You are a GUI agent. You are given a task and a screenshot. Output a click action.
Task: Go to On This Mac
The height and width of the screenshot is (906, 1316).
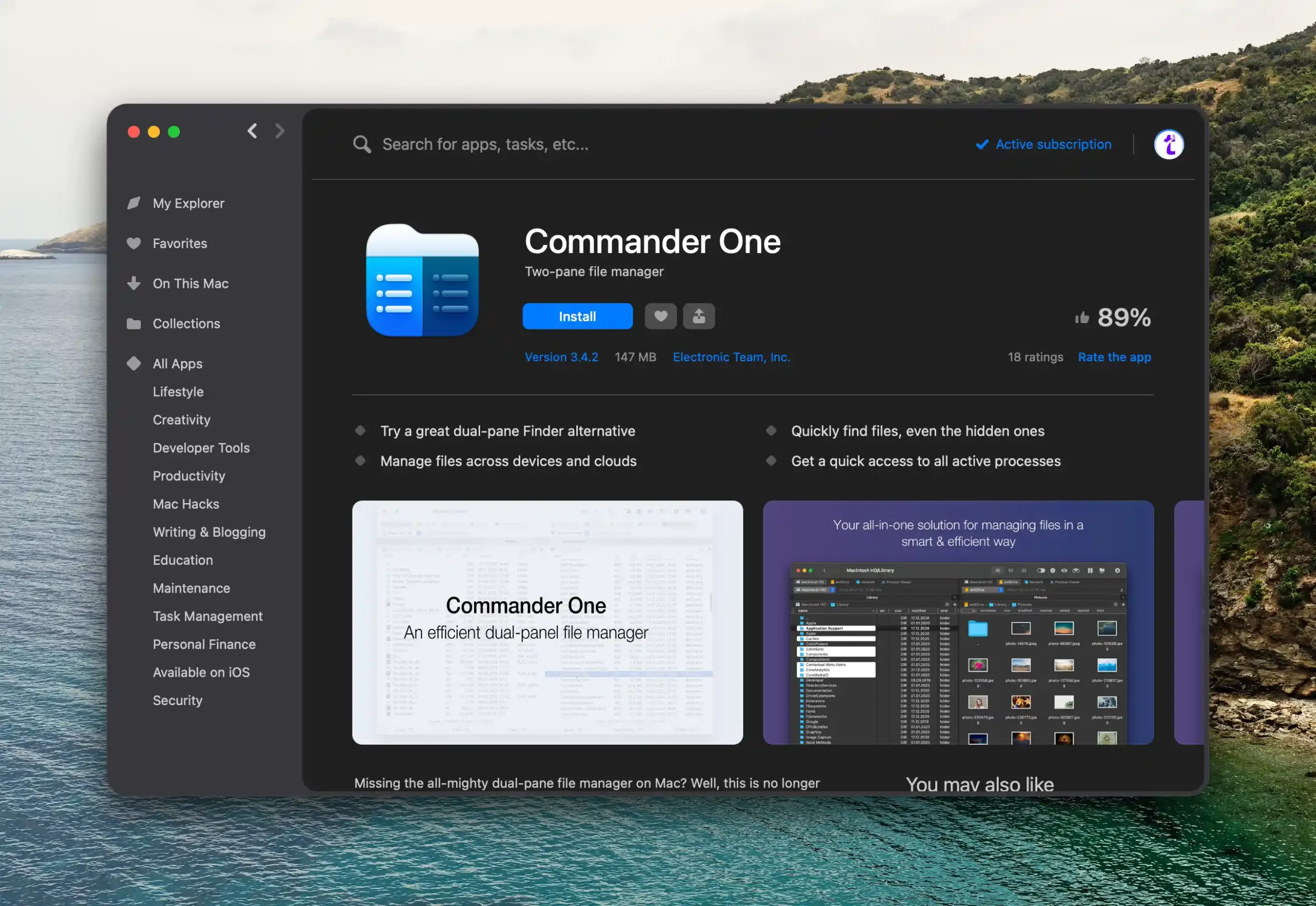pyautogui.click(x=191, y=283)
